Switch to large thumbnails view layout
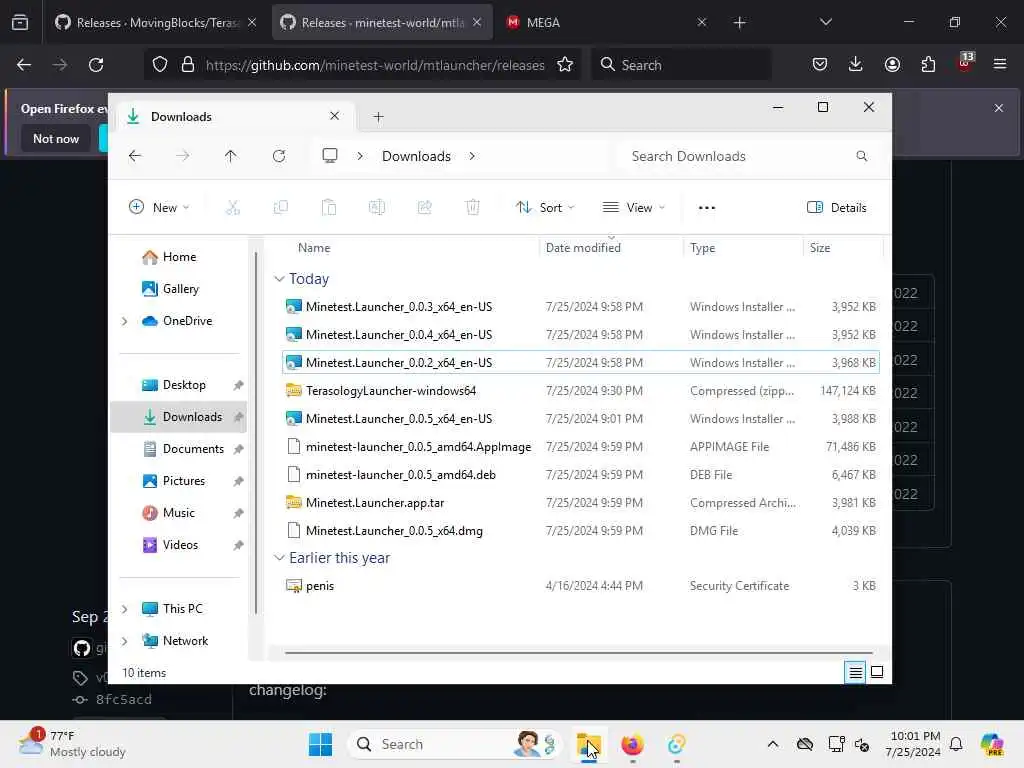The height and width of the screenshot is (768, 1024). [x=877, y=672]
